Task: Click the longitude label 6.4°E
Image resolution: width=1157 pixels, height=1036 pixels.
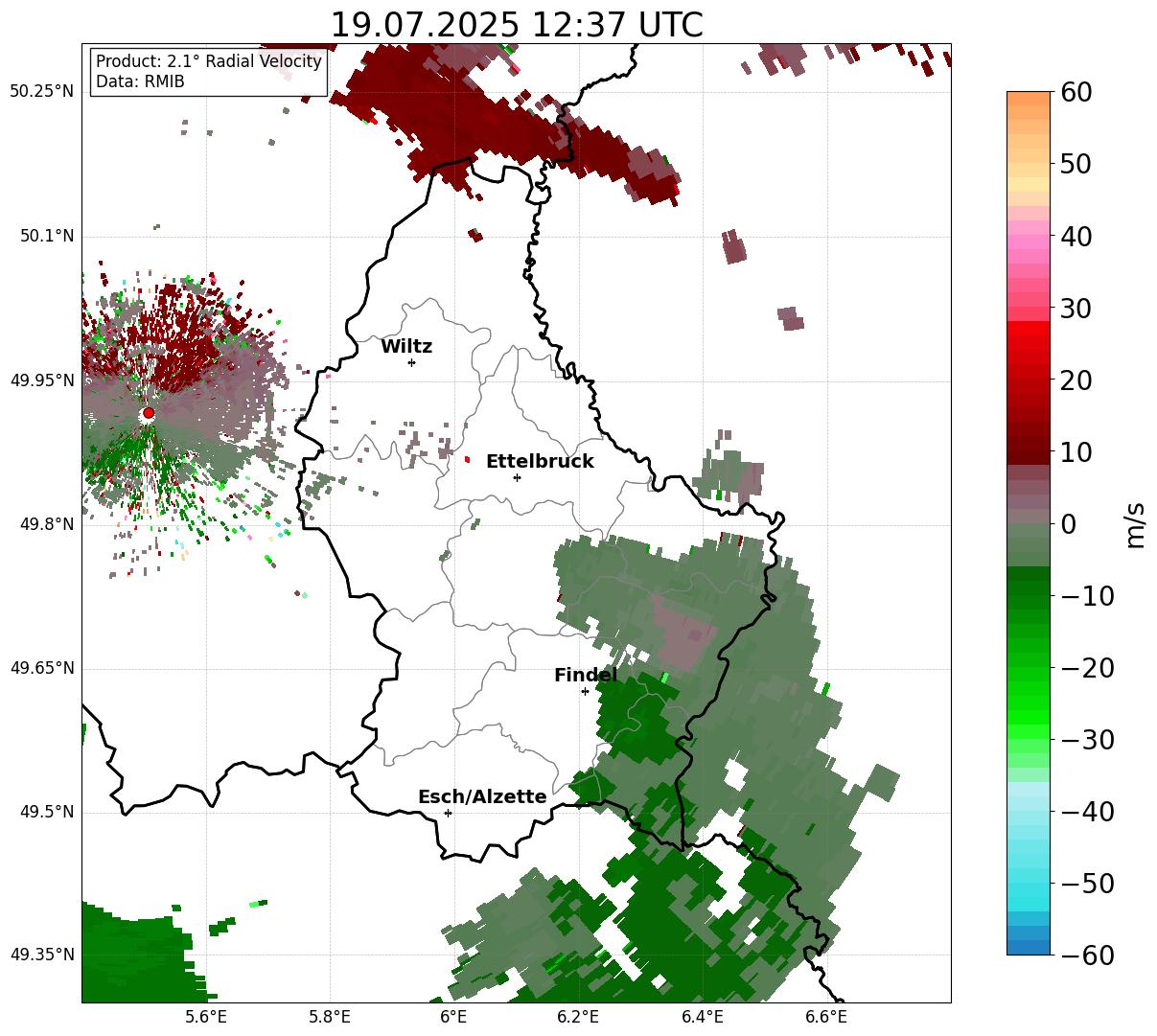Action: (703, 1017)
